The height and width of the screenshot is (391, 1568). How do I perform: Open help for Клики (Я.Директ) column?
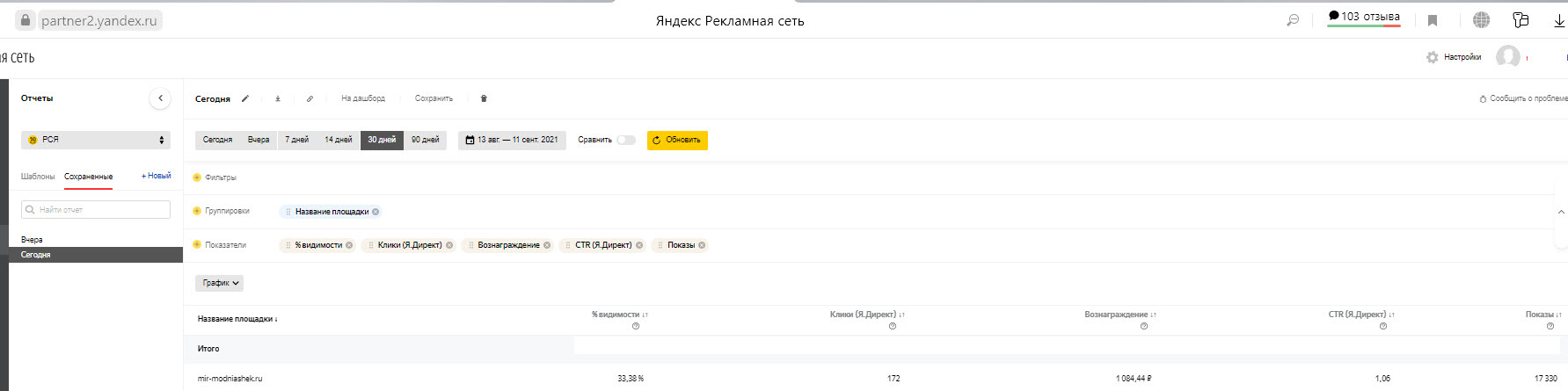tap(893, 326)
